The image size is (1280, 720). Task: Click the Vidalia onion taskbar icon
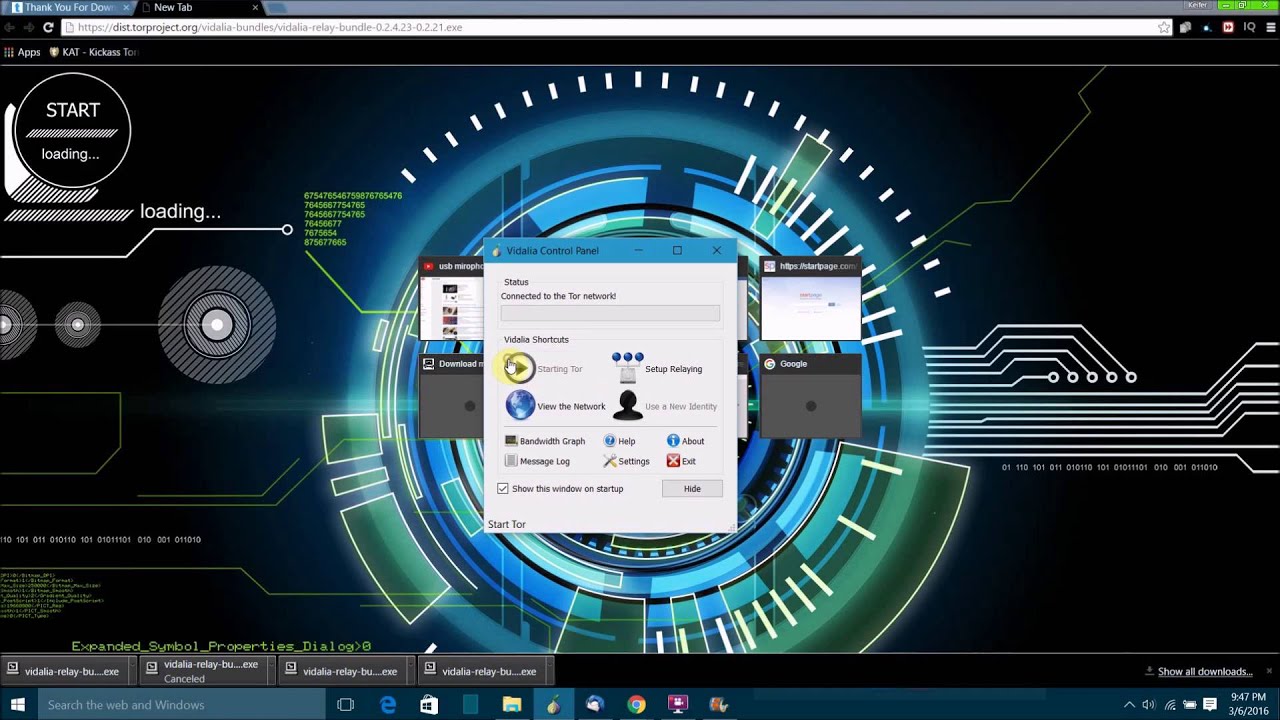[x=553, y=704]
